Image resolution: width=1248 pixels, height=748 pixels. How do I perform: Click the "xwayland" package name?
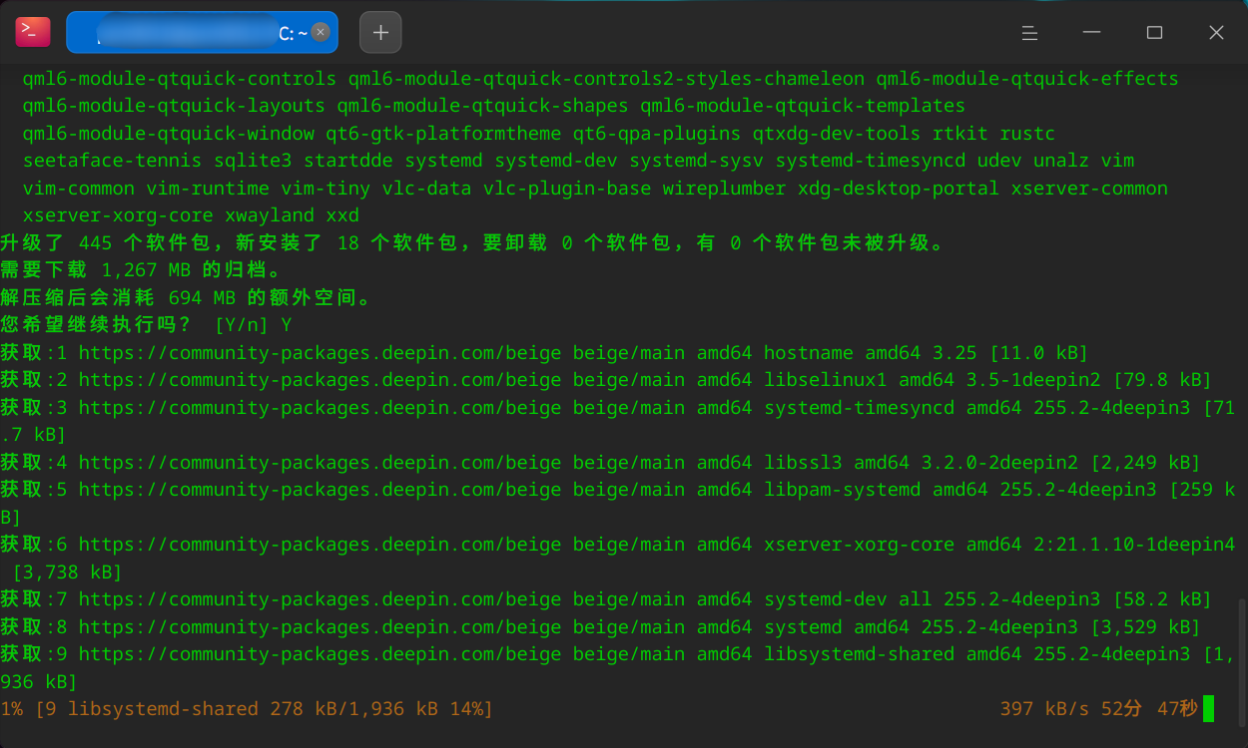pos(270,216)
